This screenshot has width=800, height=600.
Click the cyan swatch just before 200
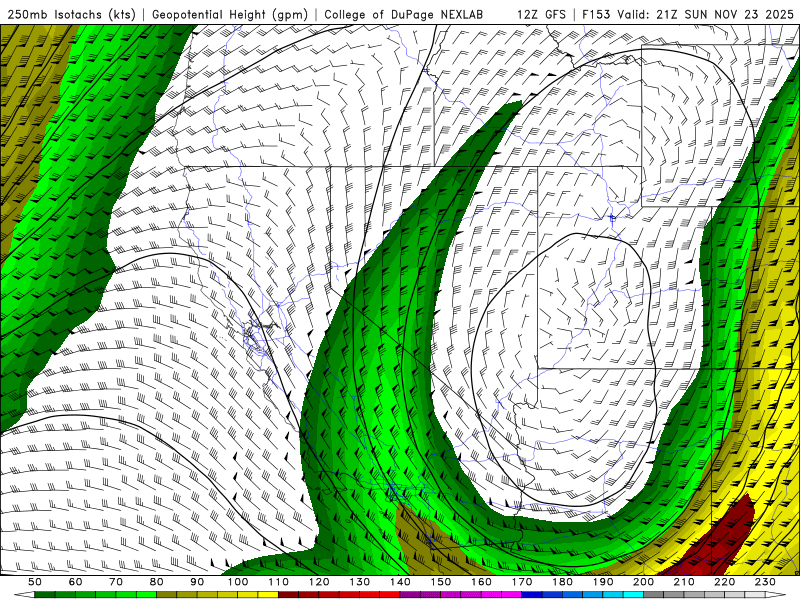(x=633, y=594)
